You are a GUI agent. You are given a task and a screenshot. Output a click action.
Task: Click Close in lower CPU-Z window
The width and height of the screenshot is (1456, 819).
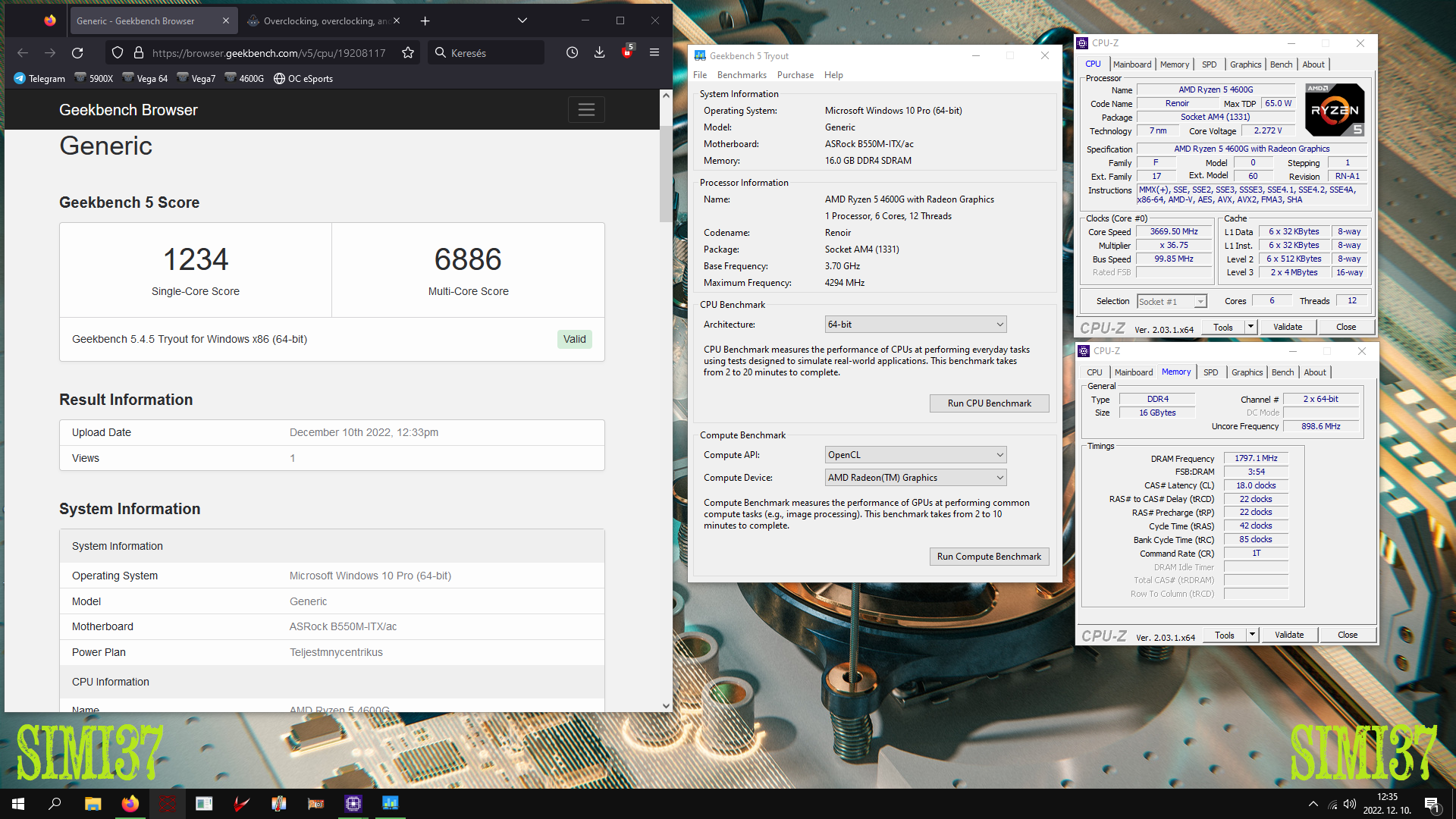tap(1348, 635)
